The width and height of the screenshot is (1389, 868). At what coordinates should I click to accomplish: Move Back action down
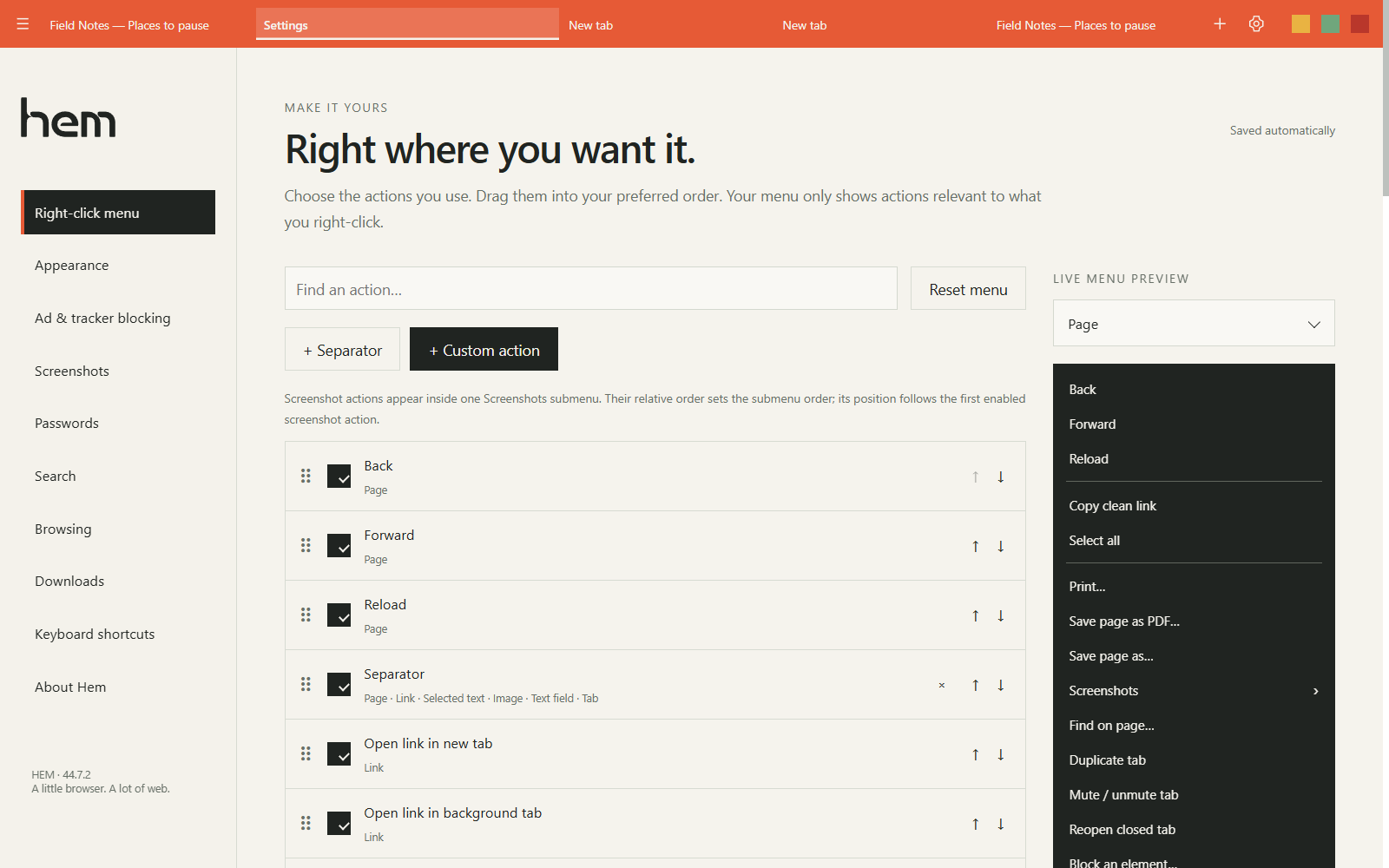pos(1001,477)
